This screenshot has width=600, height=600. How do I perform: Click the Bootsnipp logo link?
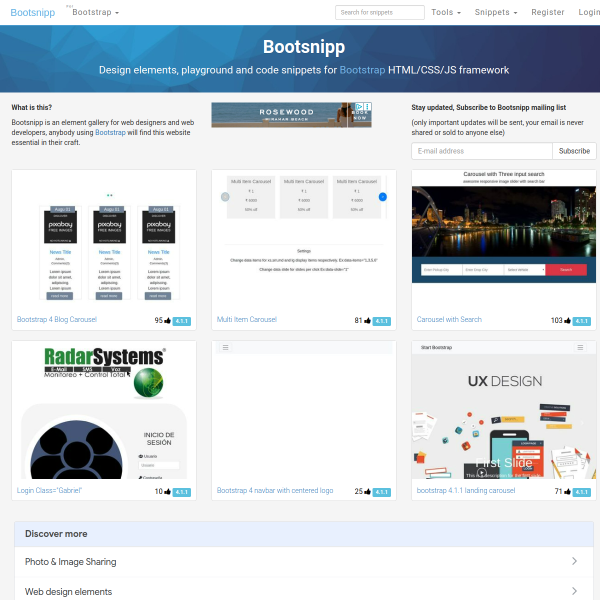pos(33,12)
